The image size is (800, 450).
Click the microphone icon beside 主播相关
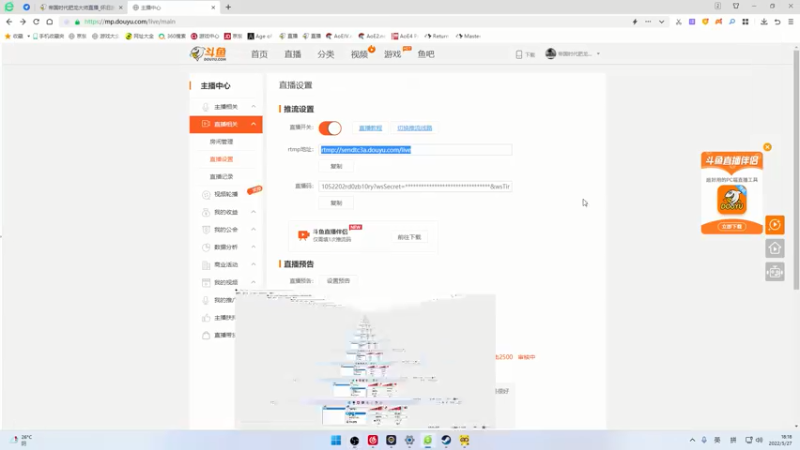pyautogui.click(x=206, y=107)
